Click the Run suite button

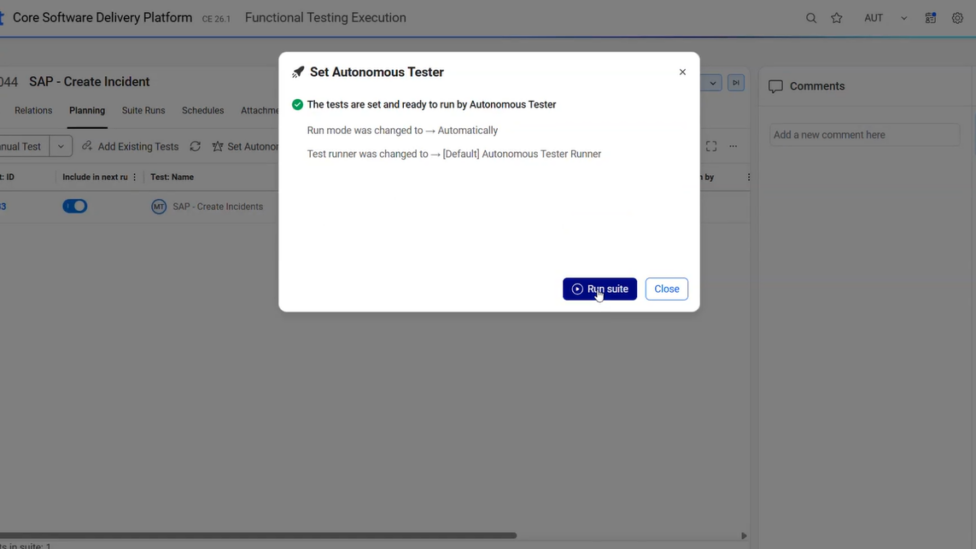[599, 289]
